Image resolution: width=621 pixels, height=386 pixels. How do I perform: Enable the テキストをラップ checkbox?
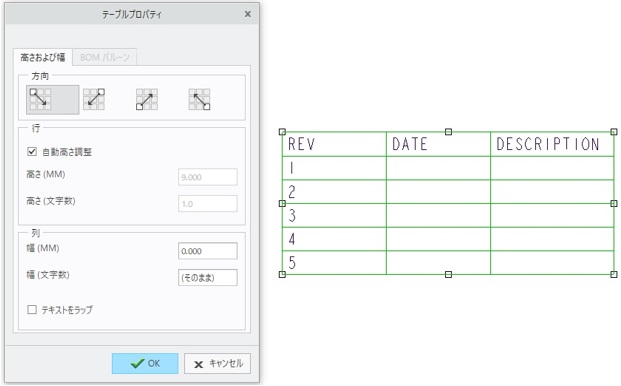click(32, 309)
